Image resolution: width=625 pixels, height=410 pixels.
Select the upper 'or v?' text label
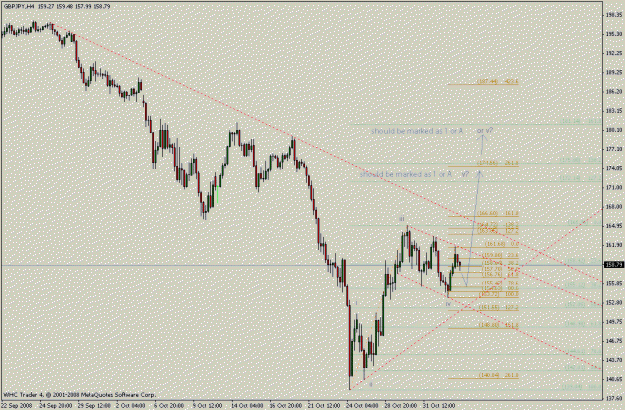coord(485,130)
